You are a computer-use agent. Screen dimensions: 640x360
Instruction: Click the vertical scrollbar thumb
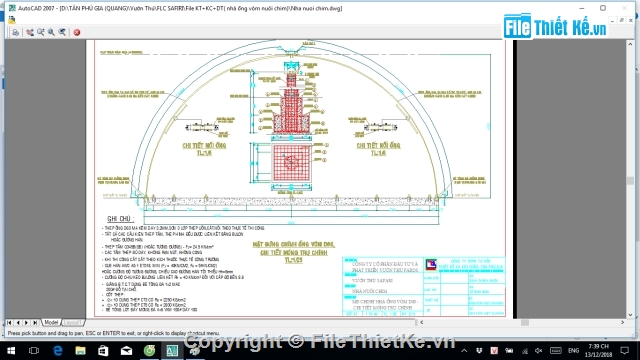click(x=631, y=180)
